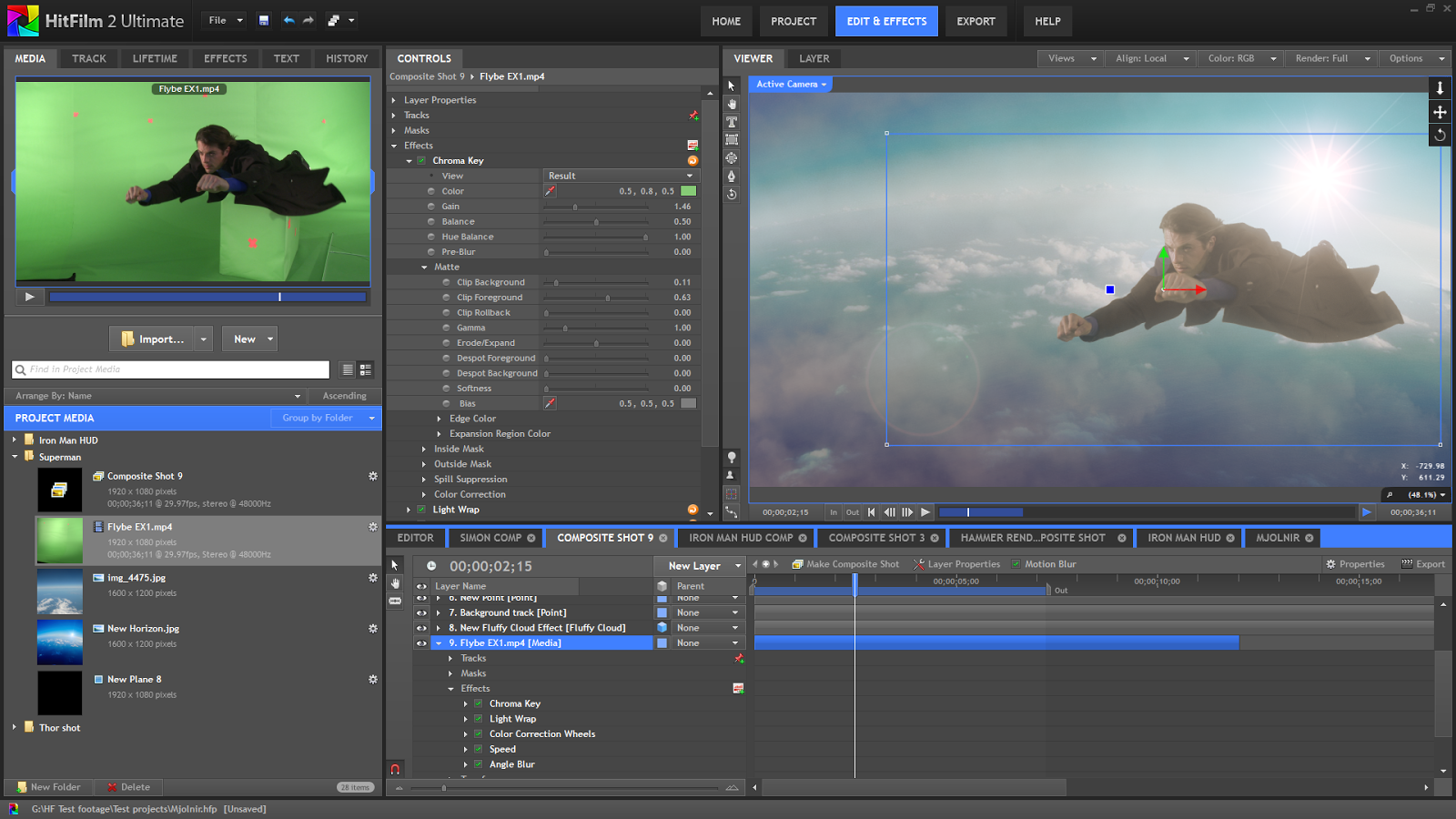
Task: Open the View Result dropdown
Action: [621, 176]
